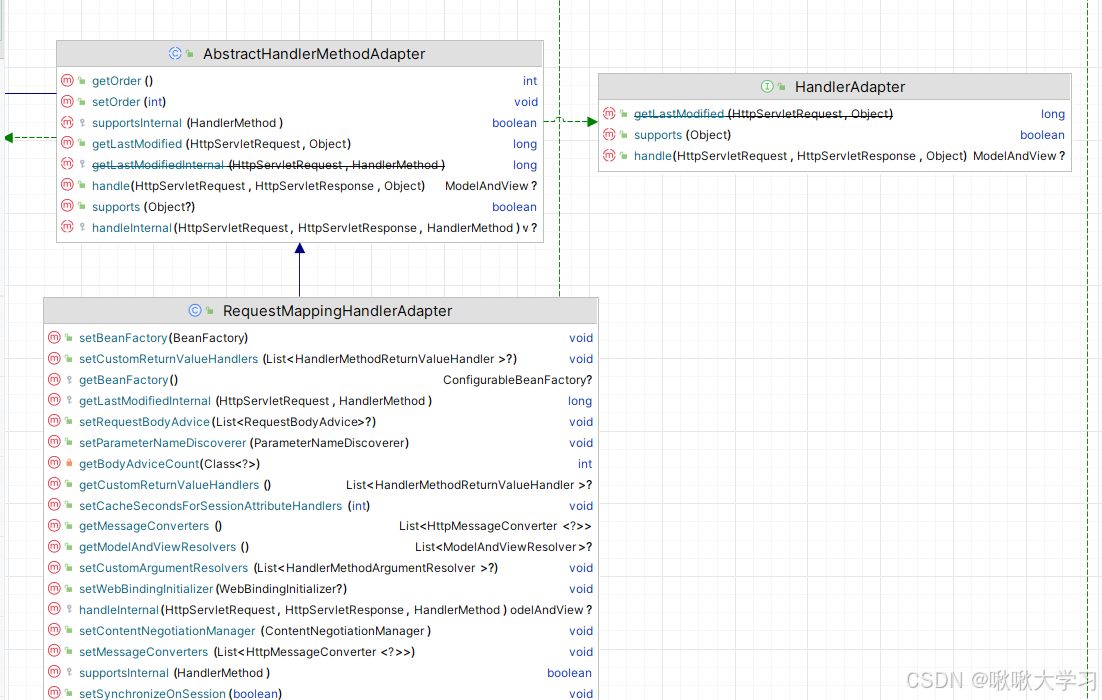Select the setBeanFactory(BeanFactory) method

coord(164,338)
